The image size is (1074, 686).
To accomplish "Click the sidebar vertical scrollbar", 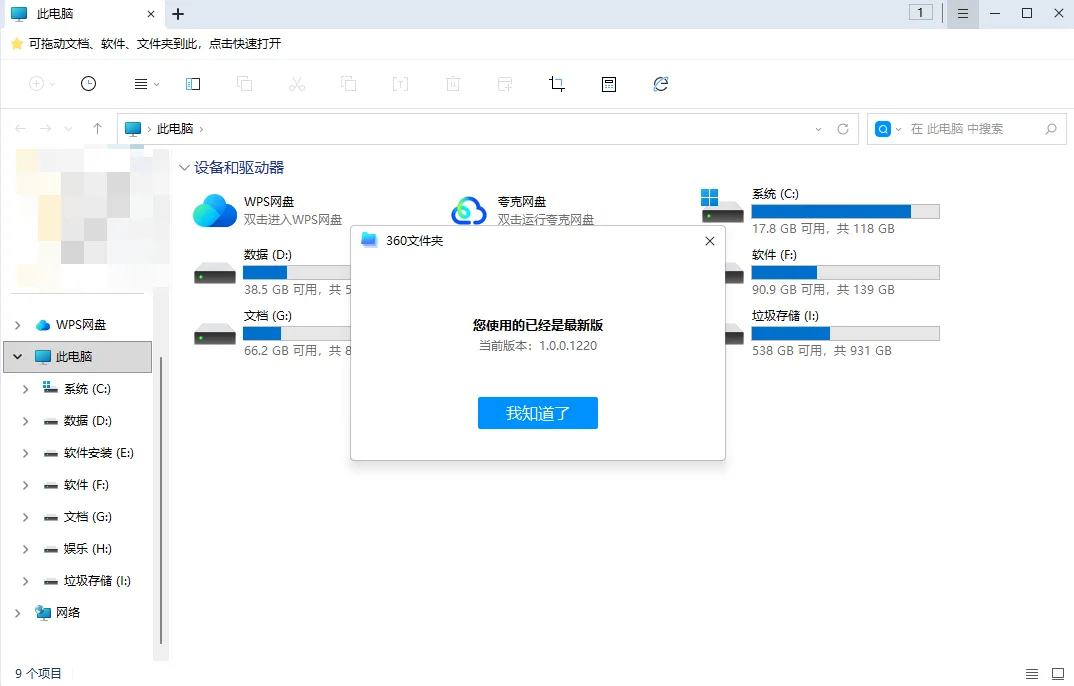I will pos(161,500).
